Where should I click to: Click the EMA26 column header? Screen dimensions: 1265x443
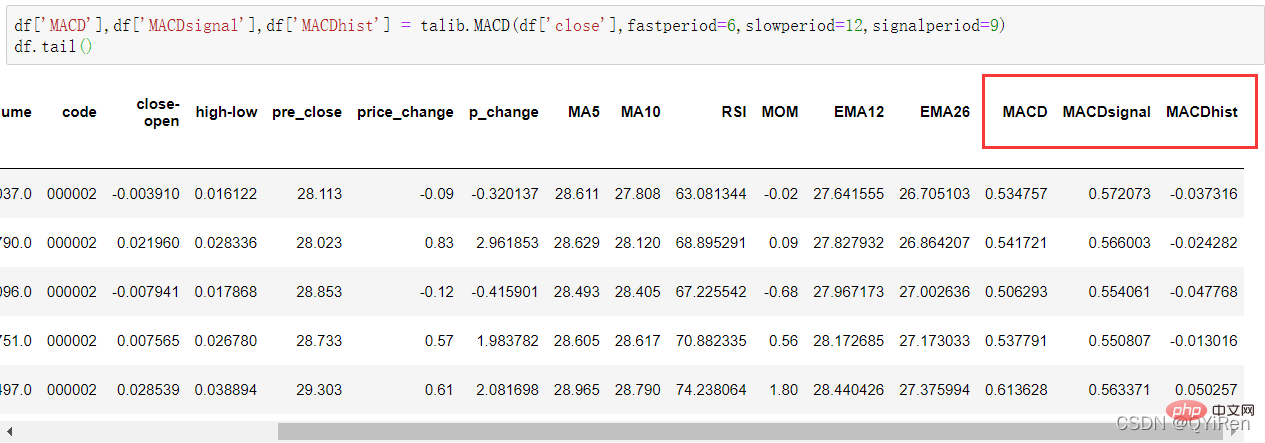pyautogui.click(x=945, y=112)
